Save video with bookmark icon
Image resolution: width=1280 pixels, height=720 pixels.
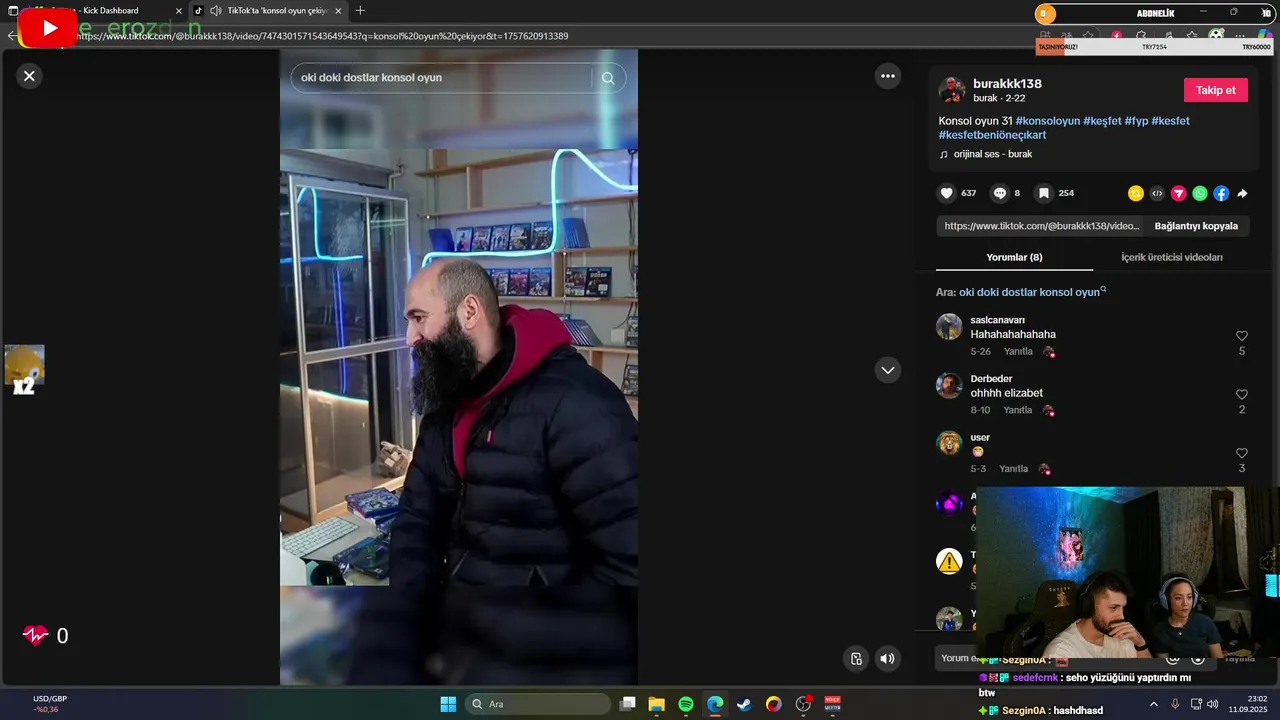[1043, 193]
